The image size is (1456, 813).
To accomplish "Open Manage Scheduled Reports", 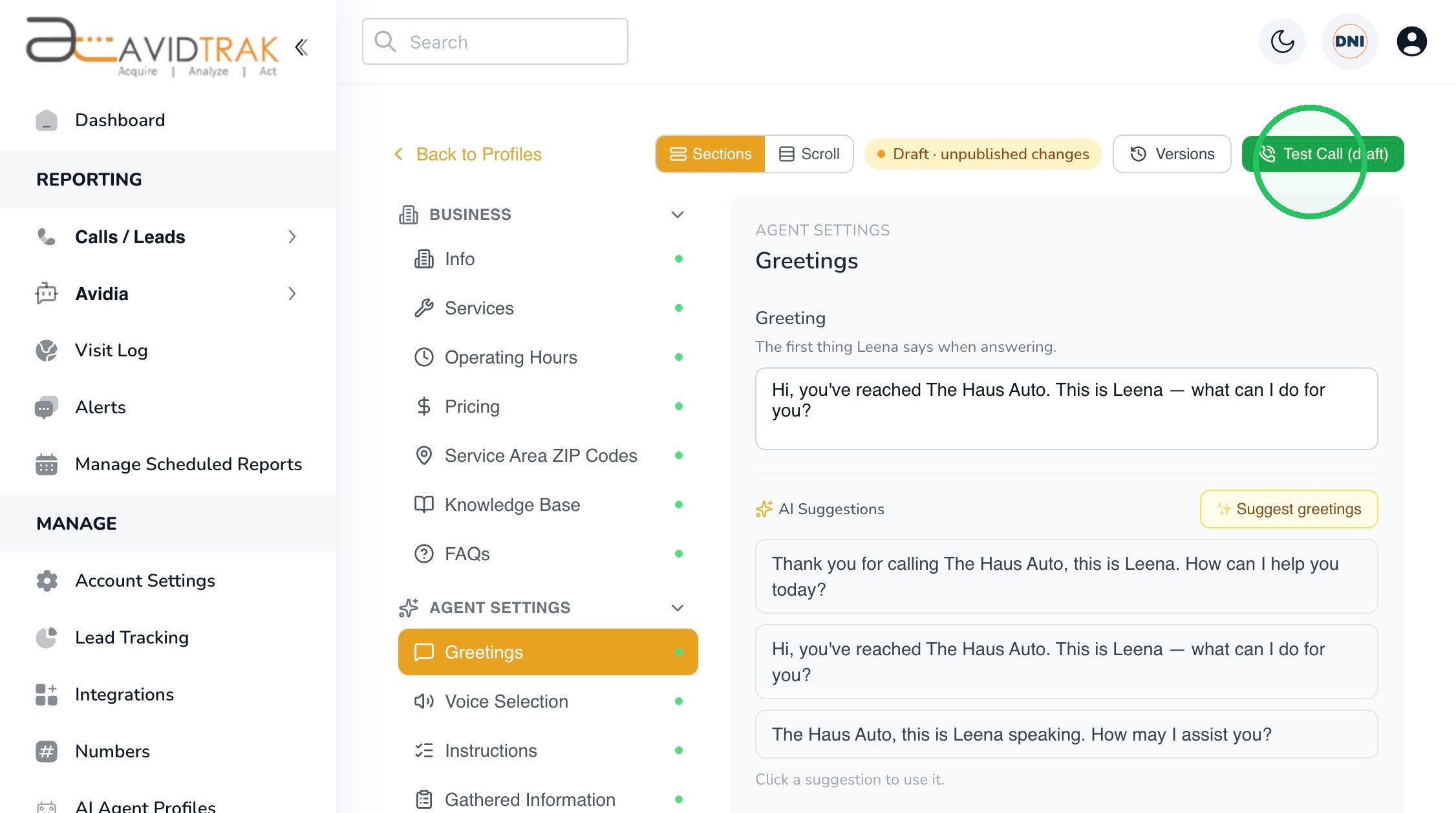I will click(x=168, y=464).
